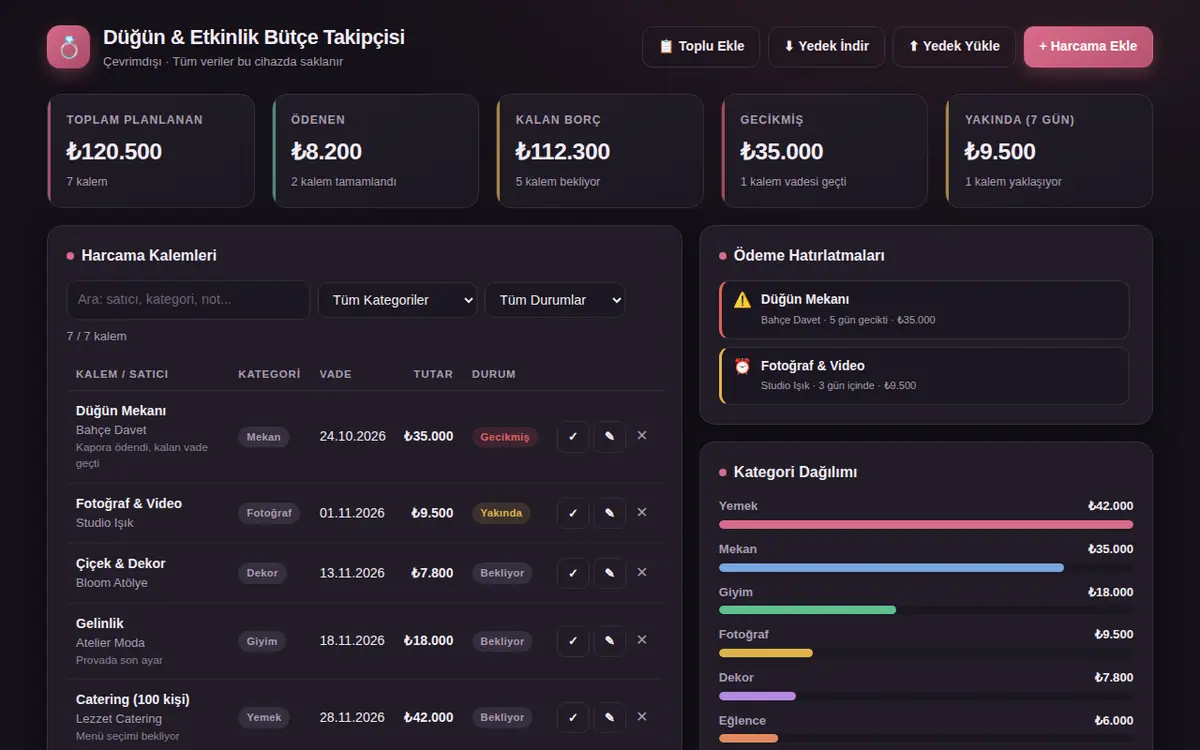Image resolution: width=1200 pixels, height=750 pixels.
Task: Open the Düğün Mekanı overdue reminder
Action: click(924, 309)
